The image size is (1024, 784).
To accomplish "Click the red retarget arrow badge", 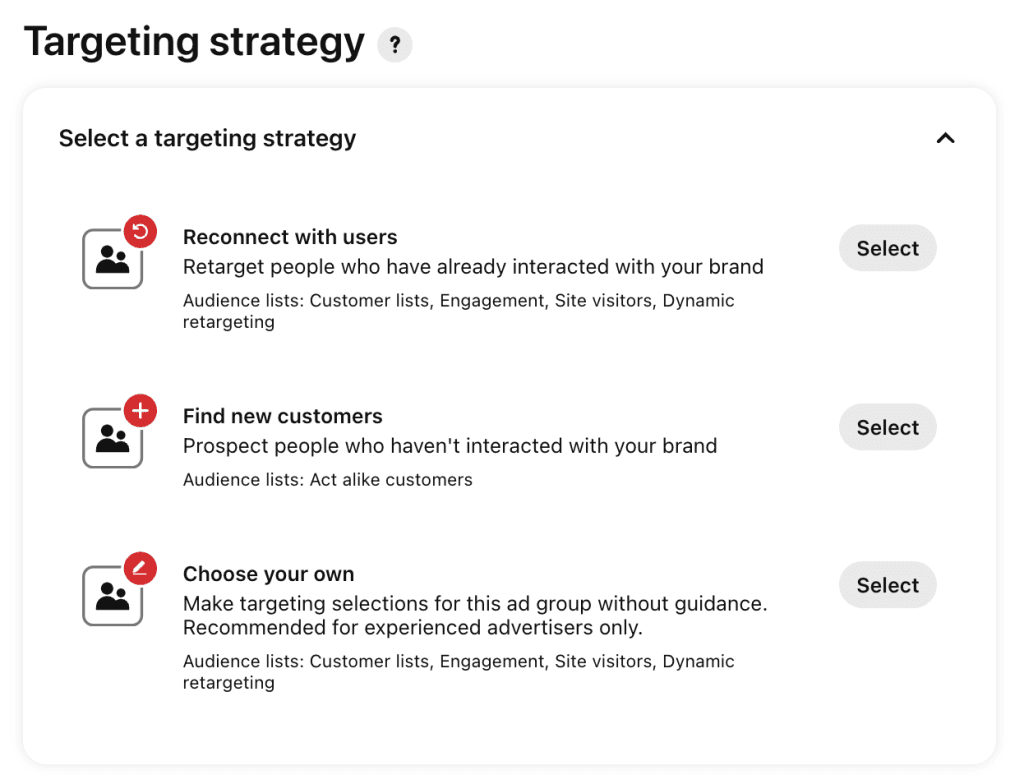I will click(x=140, y=232).
